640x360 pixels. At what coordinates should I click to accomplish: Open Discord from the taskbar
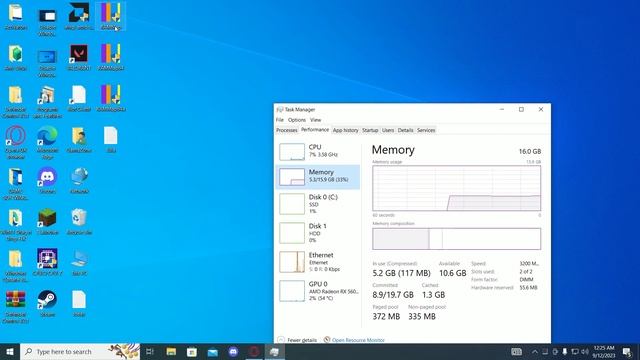coord(233,351)
